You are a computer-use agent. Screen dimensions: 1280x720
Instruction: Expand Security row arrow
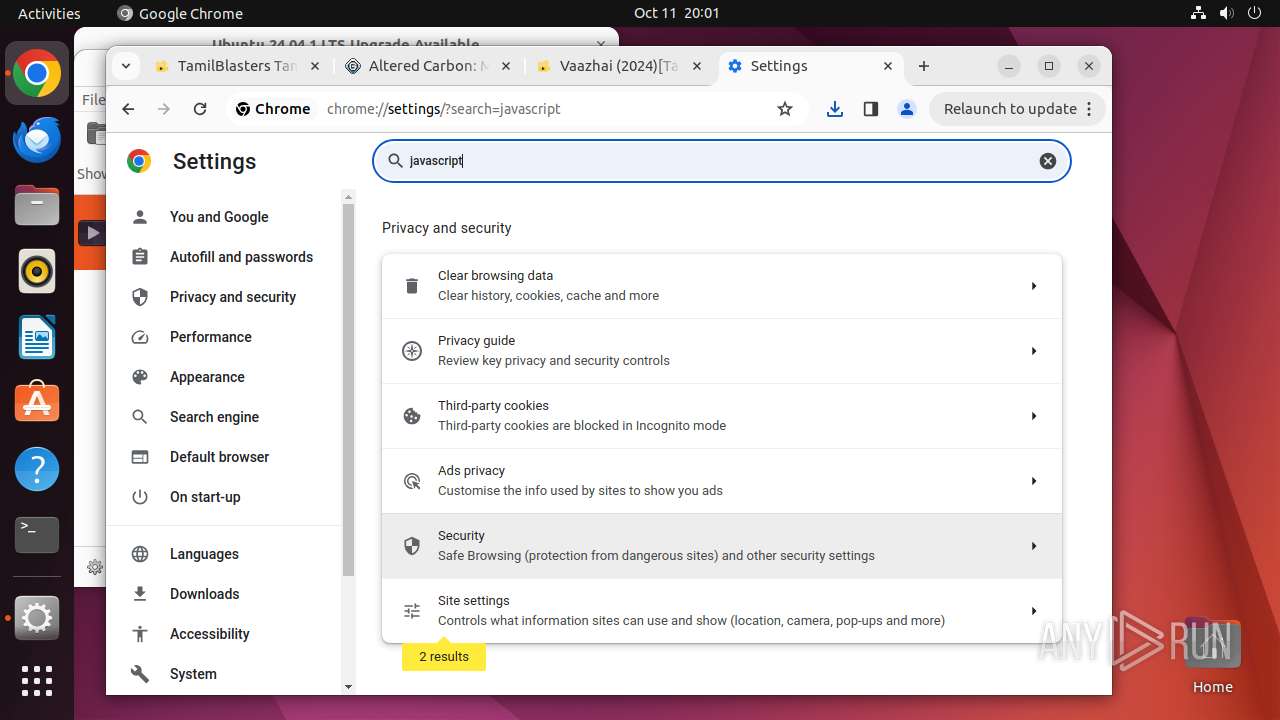(x=1034, y=546)
